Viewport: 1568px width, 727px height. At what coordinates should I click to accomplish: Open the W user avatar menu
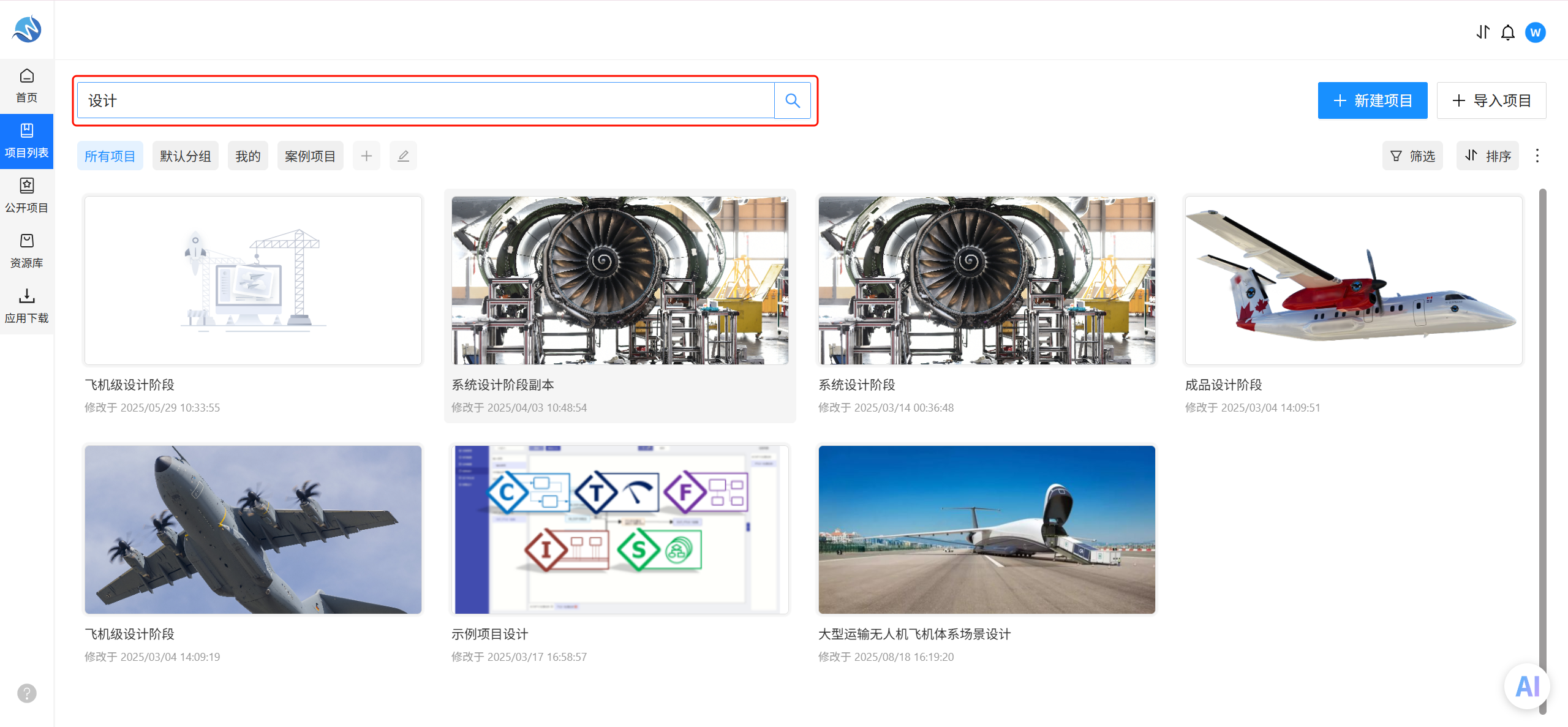(1536, 32)
